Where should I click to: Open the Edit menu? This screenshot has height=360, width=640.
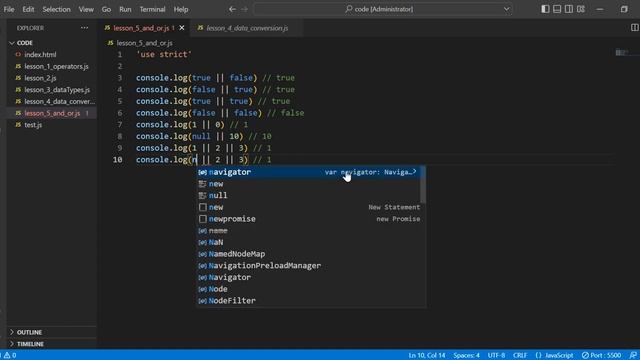pyautogui.click(x=28, y=9)
